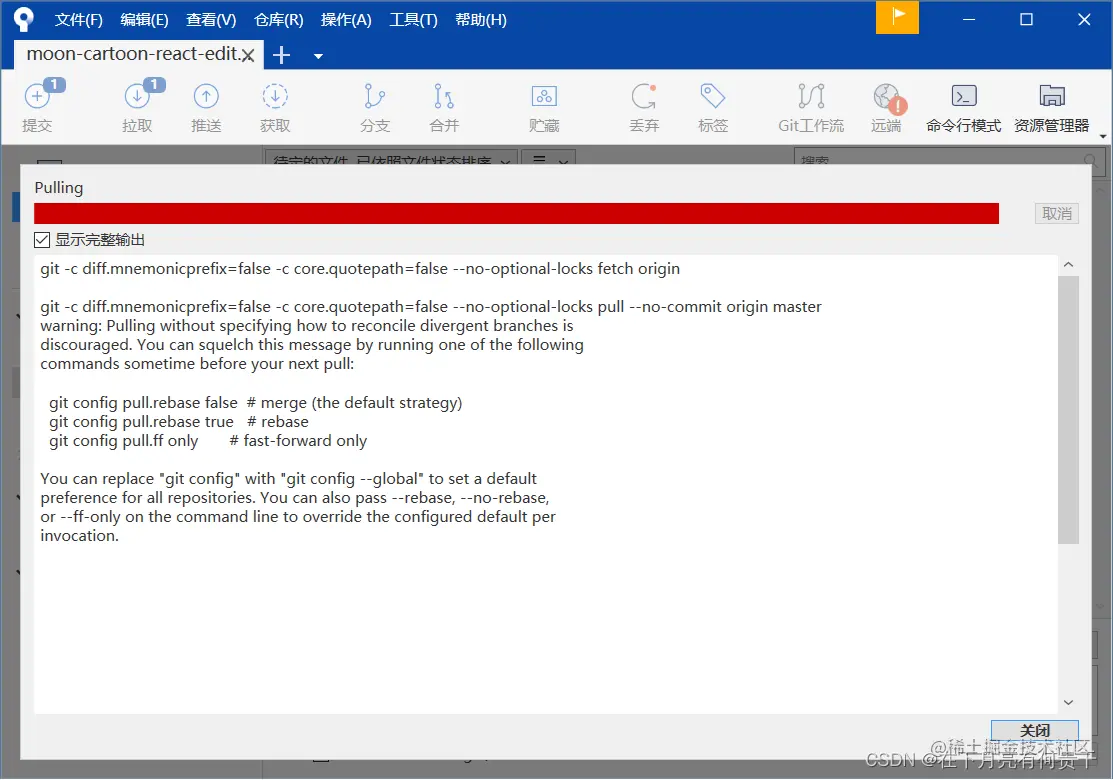Click the "git config pull.rebase true" line

click(x=179, y=422)
